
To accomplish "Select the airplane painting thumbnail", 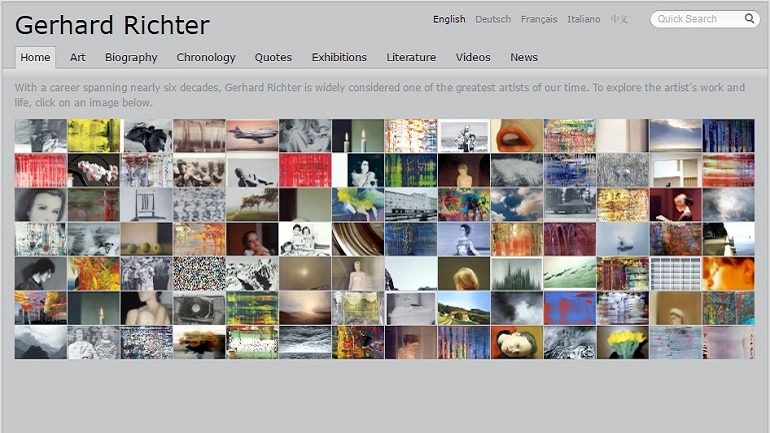I will coord(252,136).
